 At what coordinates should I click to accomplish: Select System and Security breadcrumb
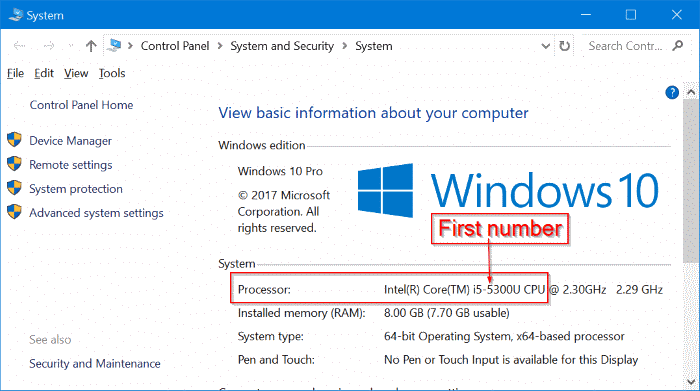pyautogui.click(x=282, y=46)
